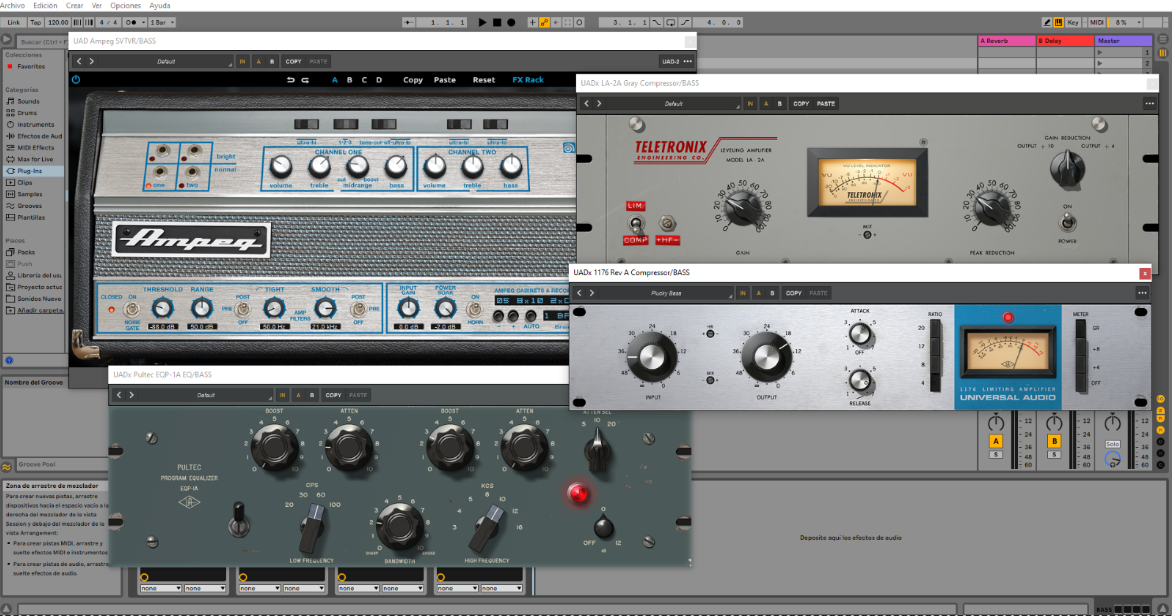
Task: Toggle the LA-2A Limit/Compress switch
Action: coord(635,222)
